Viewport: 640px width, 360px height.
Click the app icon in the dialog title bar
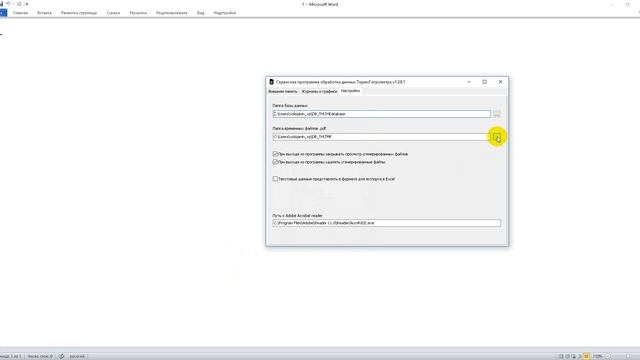[x=271, y=82]
